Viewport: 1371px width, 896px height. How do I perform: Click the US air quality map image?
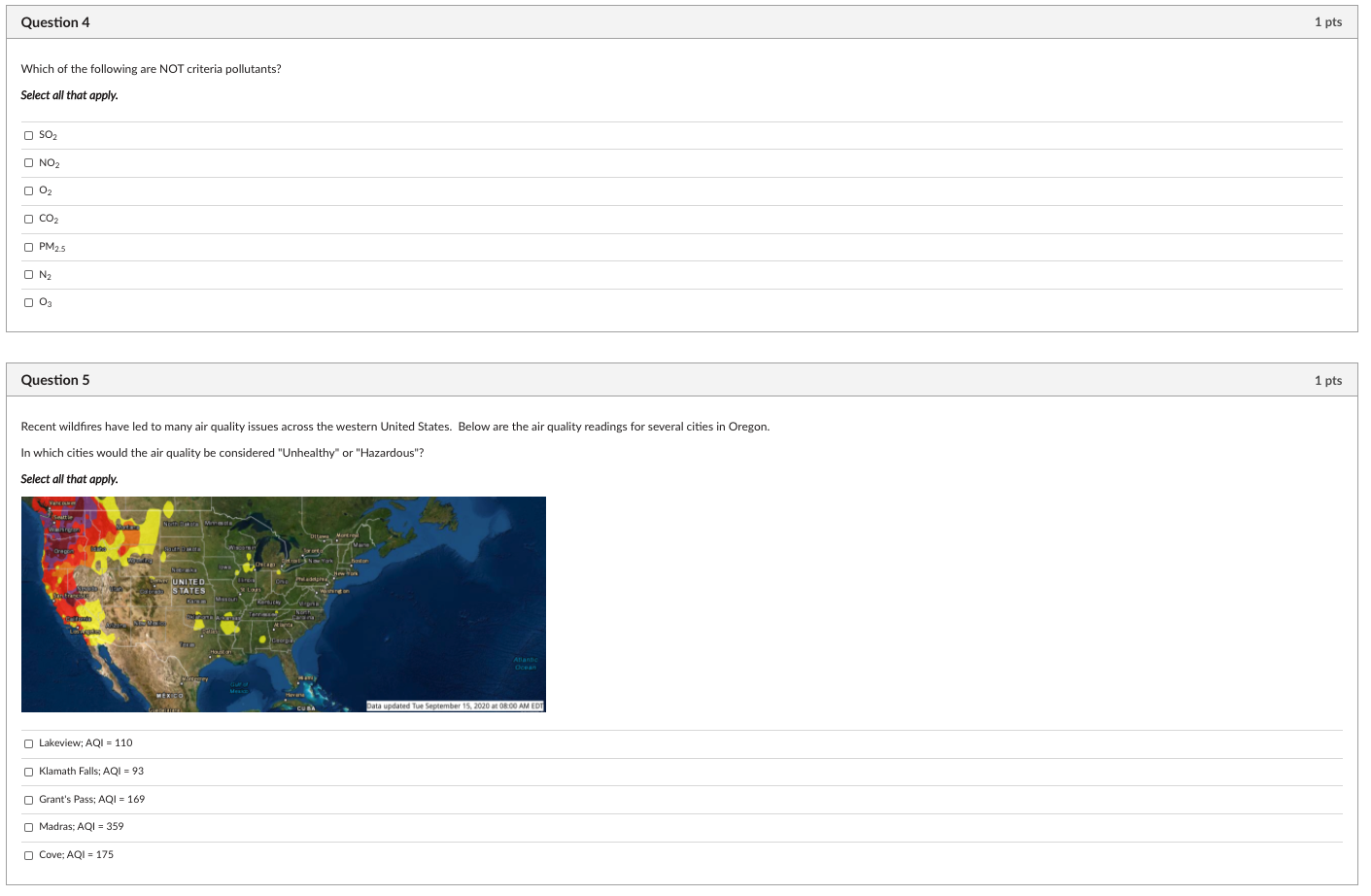coord(284,604)
